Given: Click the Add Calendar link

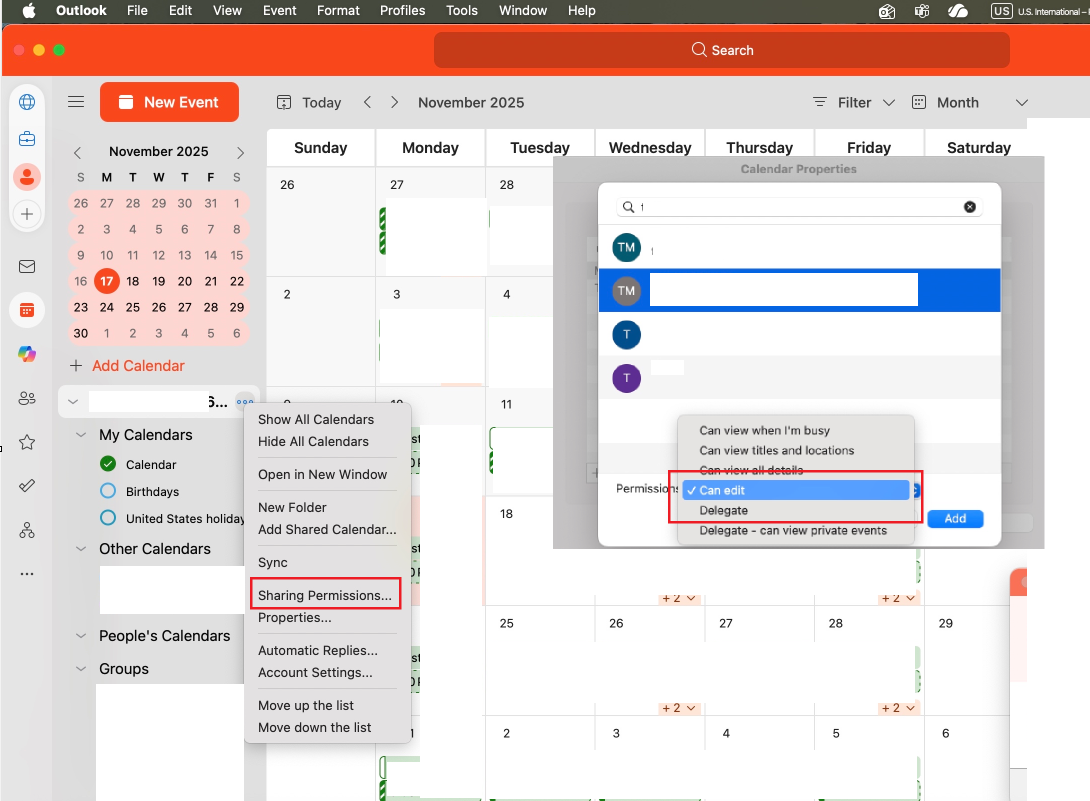Looking at the screenshot, I should pyautogui.click(x=138, y=366).
